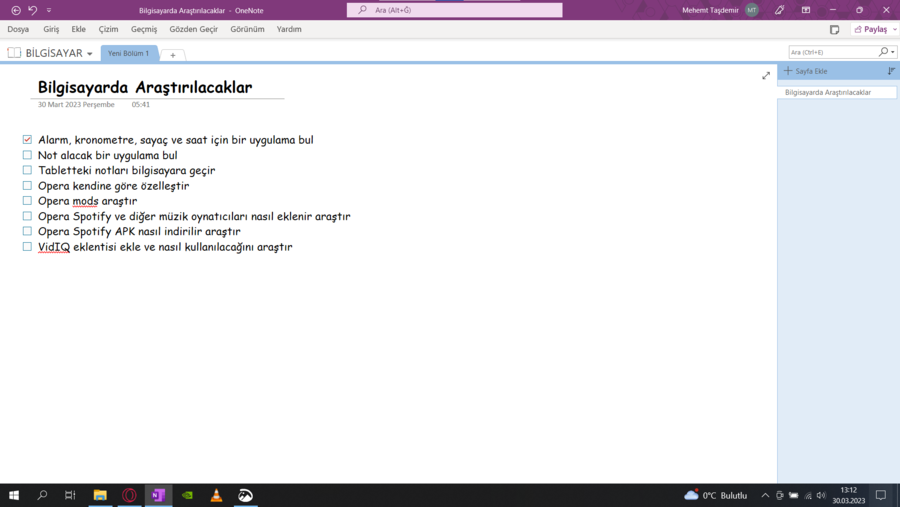
Task: Select Bilgisayarda Araştırılacaklar page in list
Action: click(837, 92)
